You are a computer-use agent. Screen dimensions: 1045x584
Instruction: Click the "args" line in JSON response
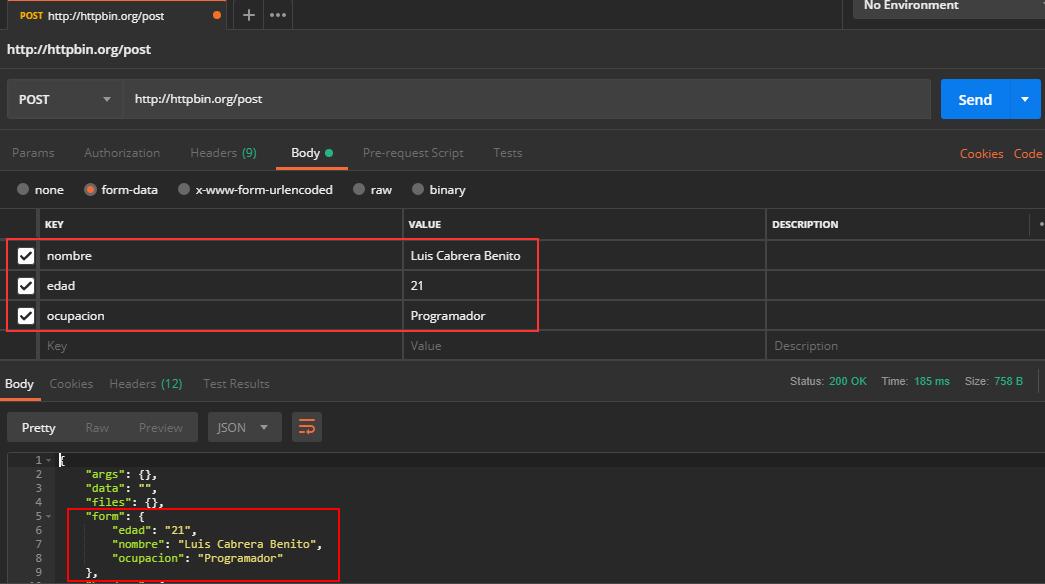(x=121, y=475)
